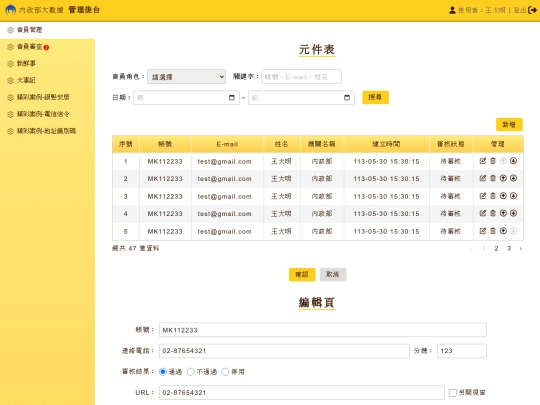Go to previous page with pagination arrow
This screenshot has height=405, width=540.
[471, 248]
